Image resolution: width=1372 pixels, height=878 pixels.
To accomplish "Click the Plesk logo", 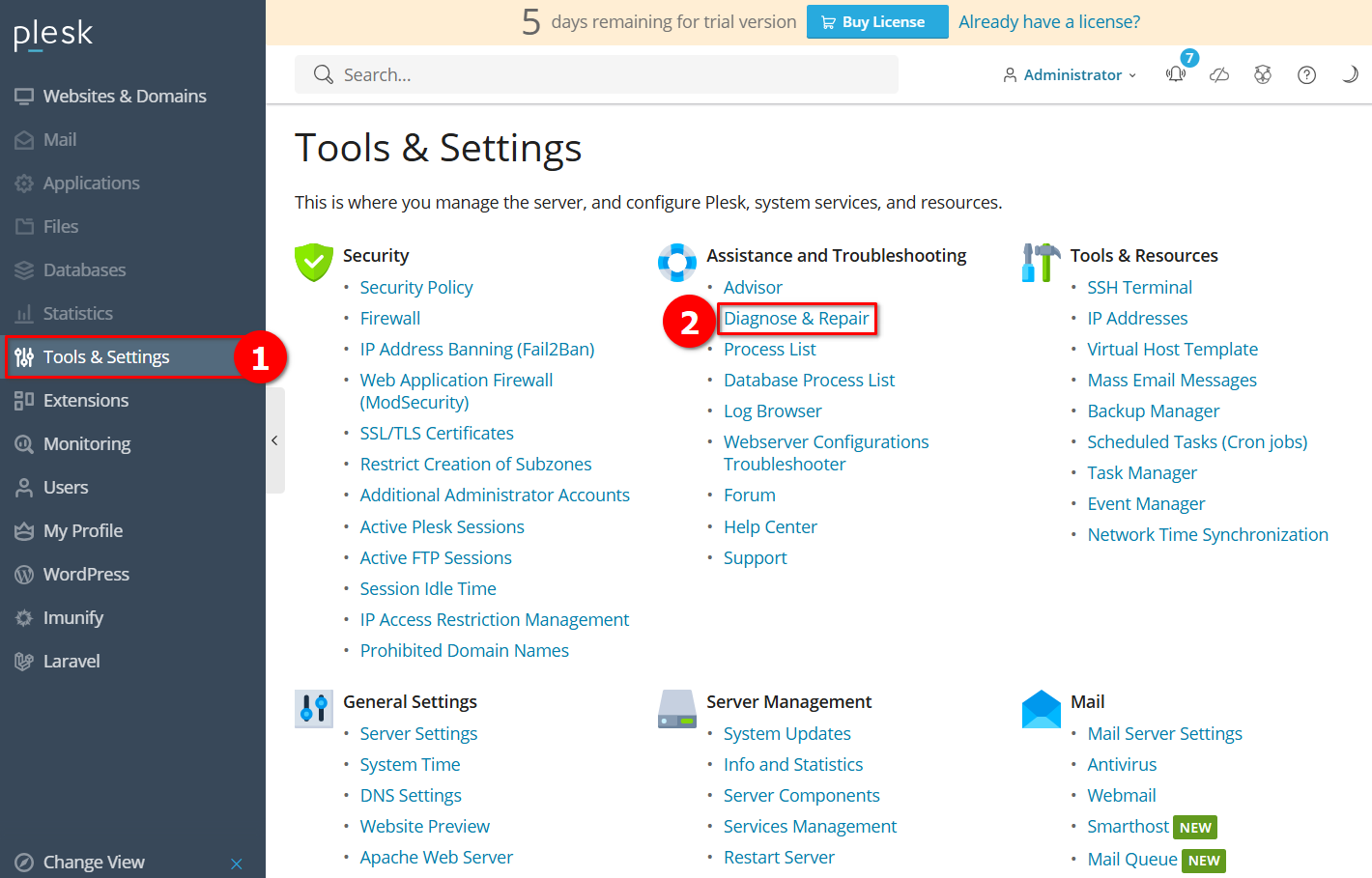I will point(53,34).
